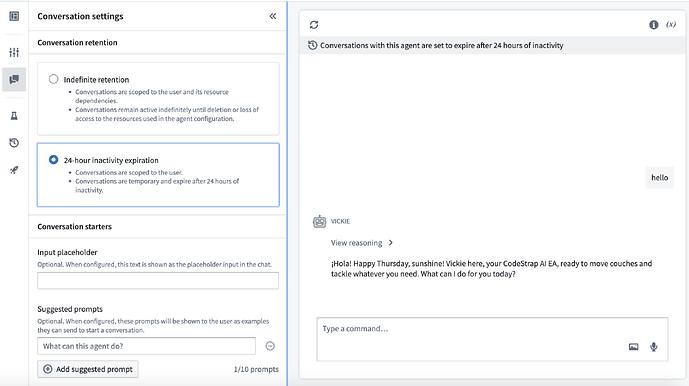Open the panel layout icon in sidebar
This screenshot has width=689, height=386.
[x=14, y=16]
